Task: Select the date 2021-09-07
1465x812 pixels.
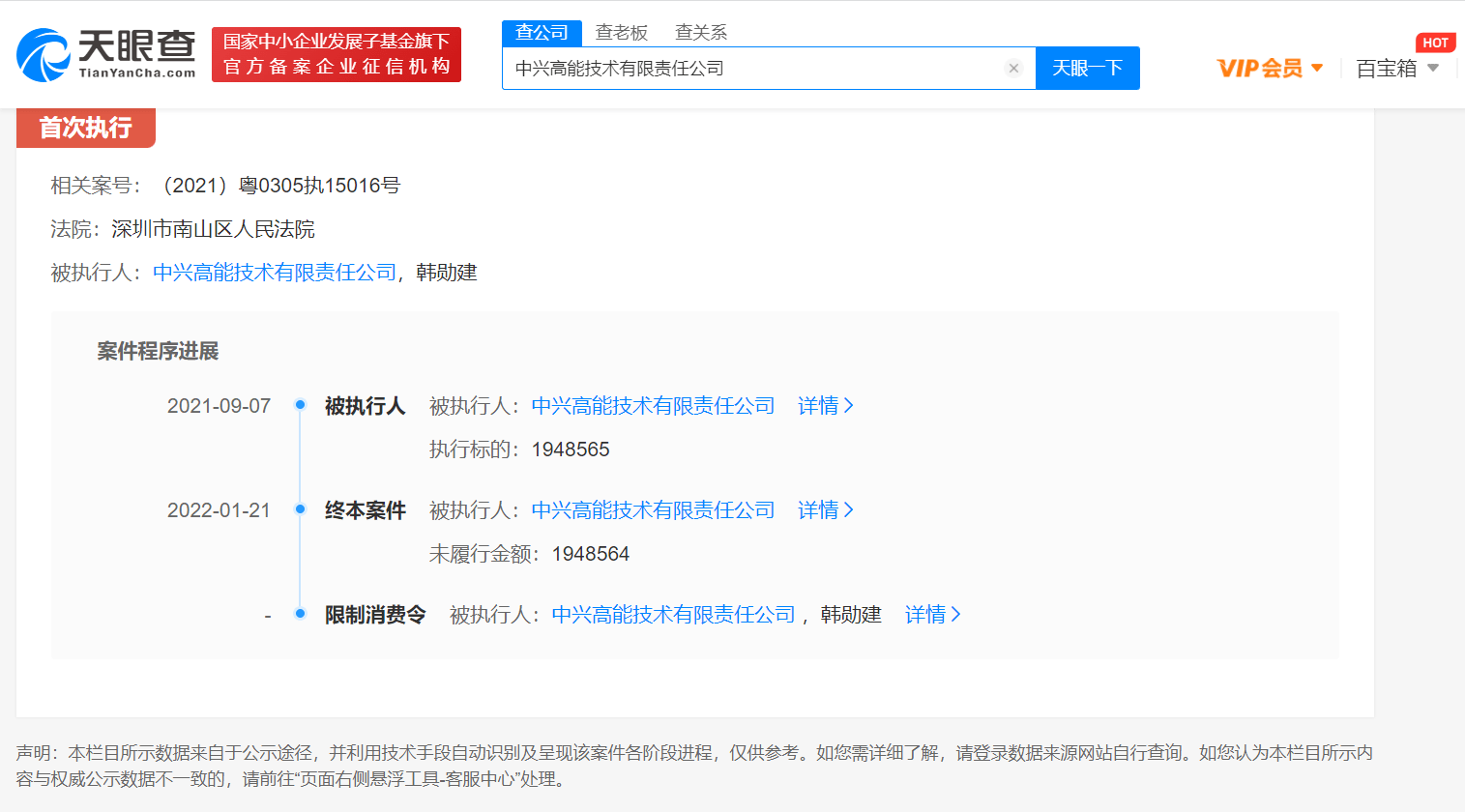Action: 219,406
